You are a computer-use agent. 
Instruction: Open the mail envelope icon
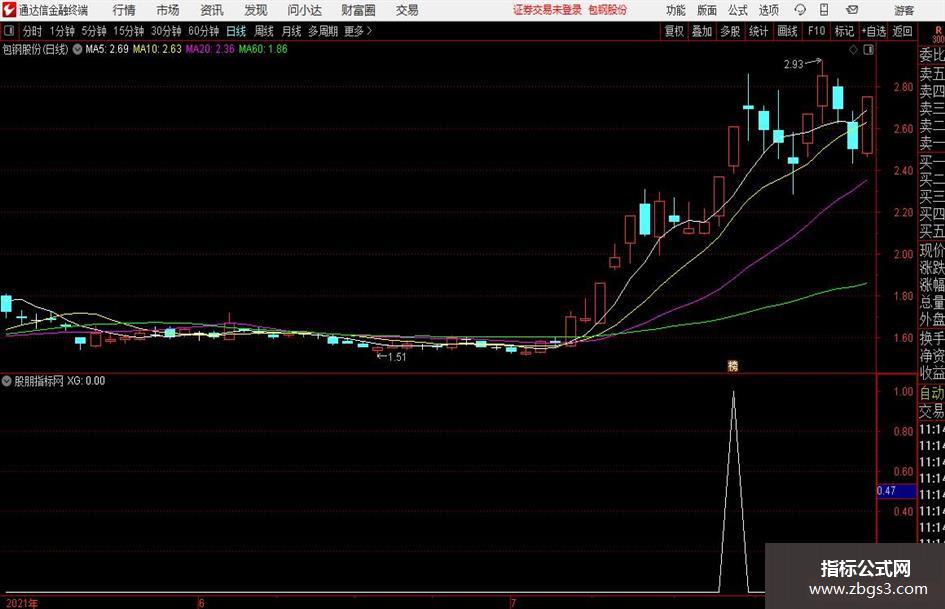(x=852, y=10)
